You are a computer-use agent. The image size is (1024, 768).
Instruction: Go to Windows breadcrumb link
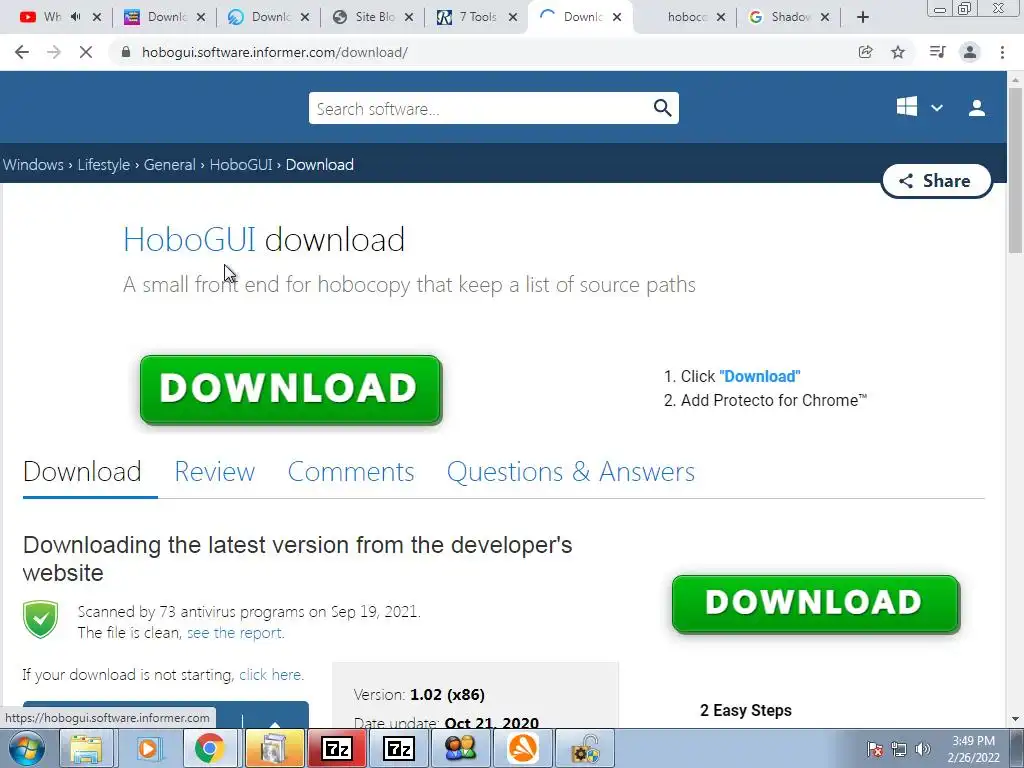coord(33,165)
